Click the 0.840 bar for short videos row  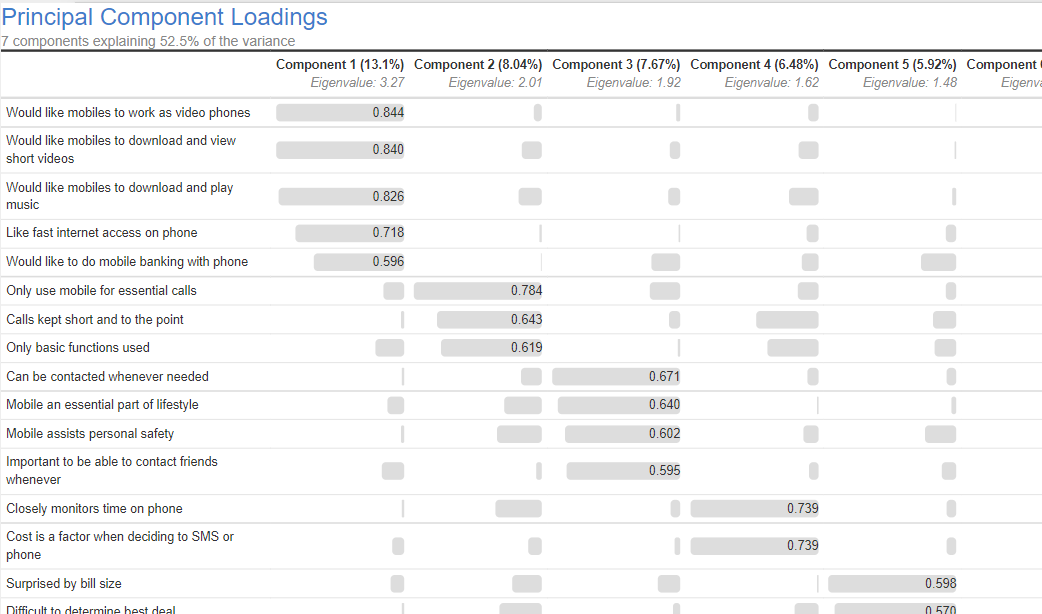(x=340, y=149)
